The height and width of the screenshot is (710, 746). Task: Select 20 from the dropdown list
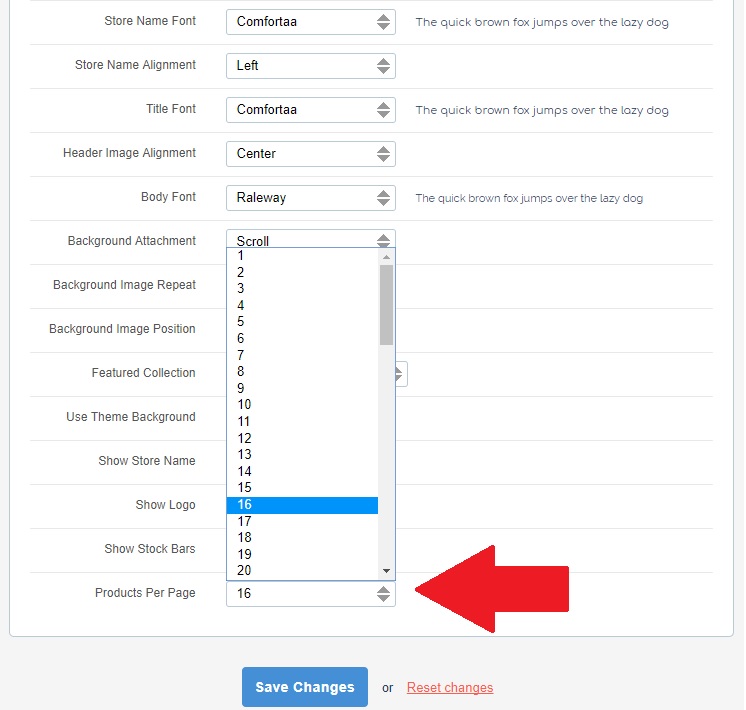(x=302, y=571)
